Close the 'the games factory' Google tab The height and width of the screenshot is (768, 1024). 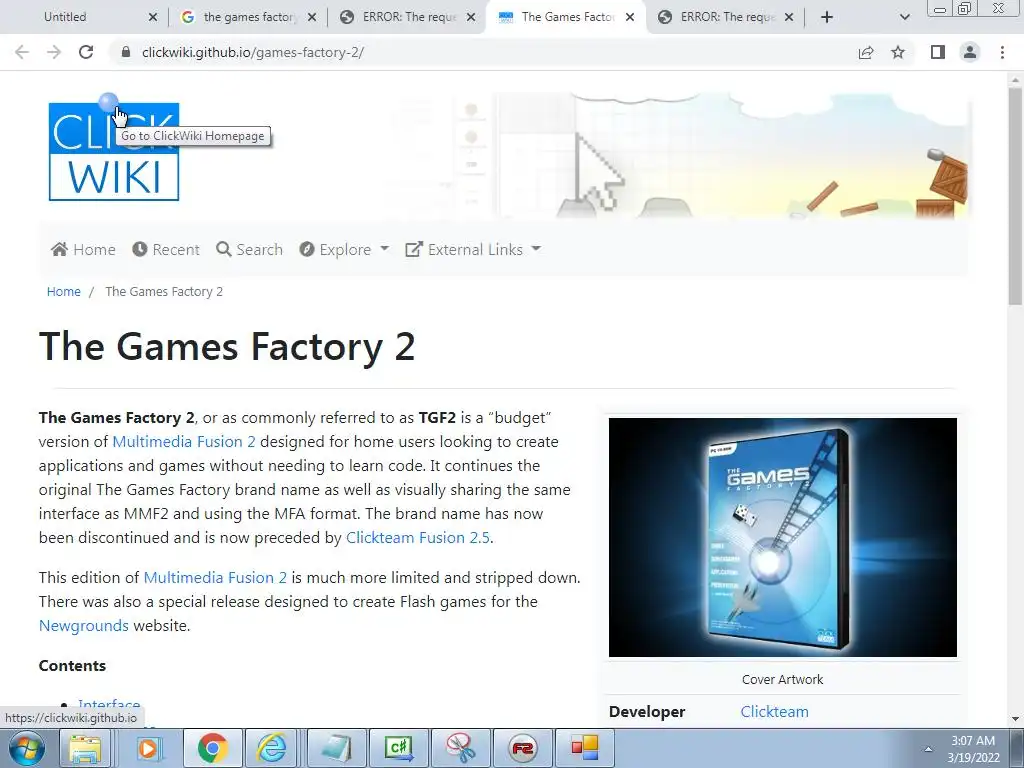coord(312,17)
